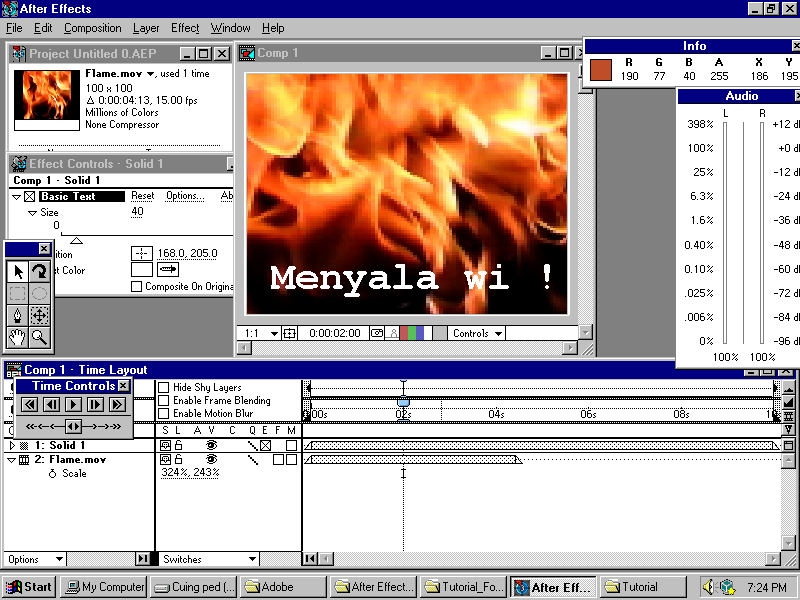
Task: Click Reset for Basic Text effect
Action: [142, 196]
